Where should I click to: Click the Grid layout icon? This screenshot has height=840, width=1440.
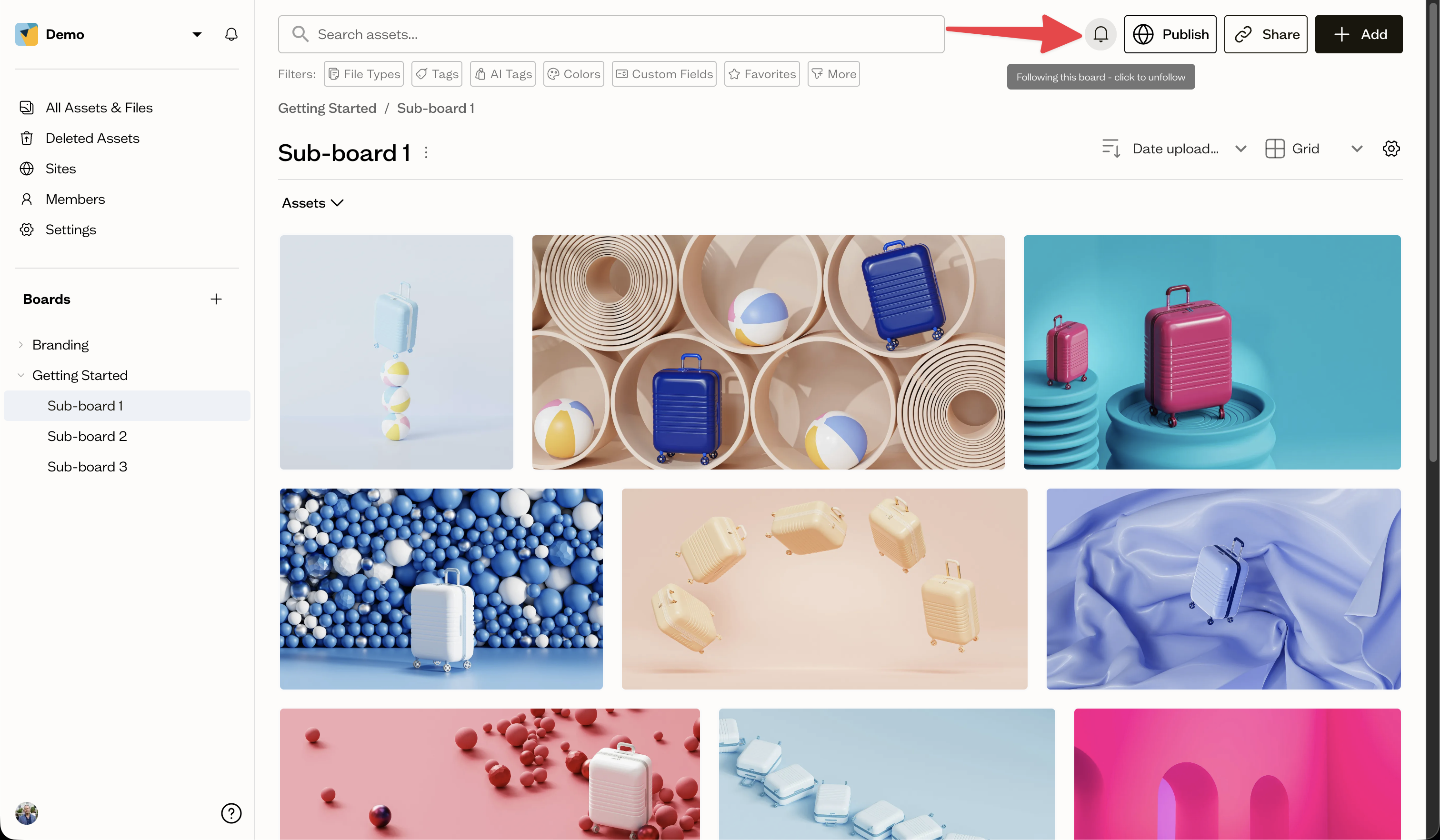tap(1275, 149)
